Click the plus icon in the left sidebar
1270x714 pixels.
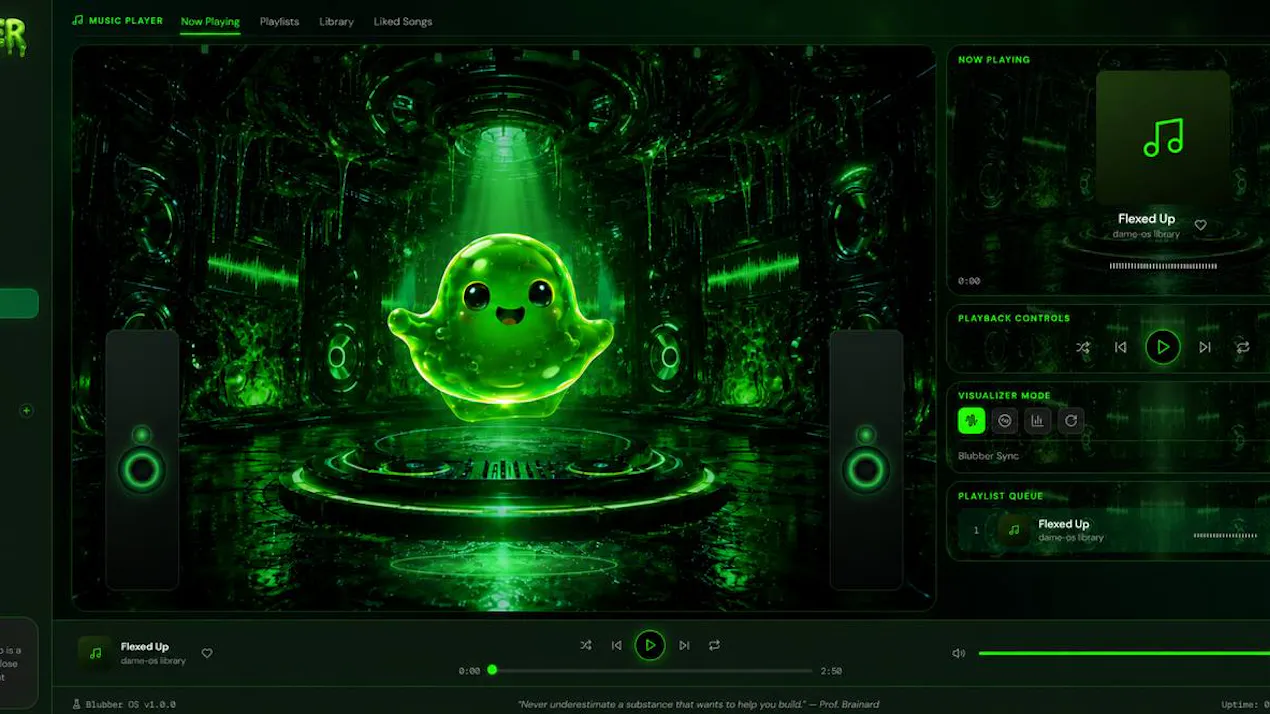click(27, 410)
